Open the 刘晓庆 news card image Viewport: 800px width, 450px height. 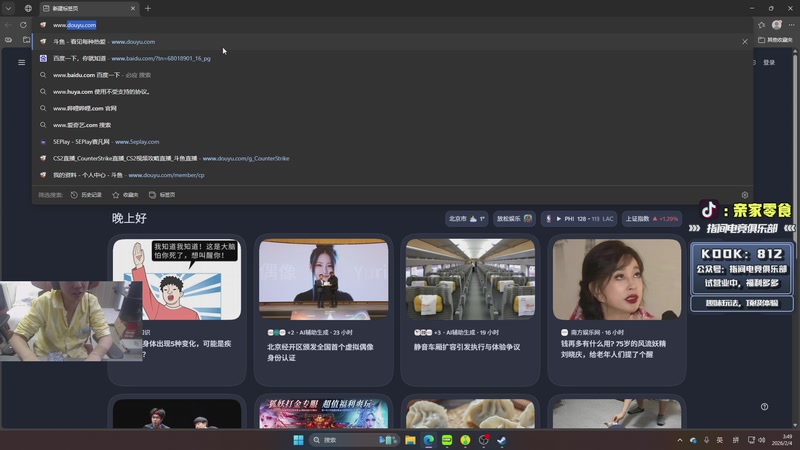(617, 280)
